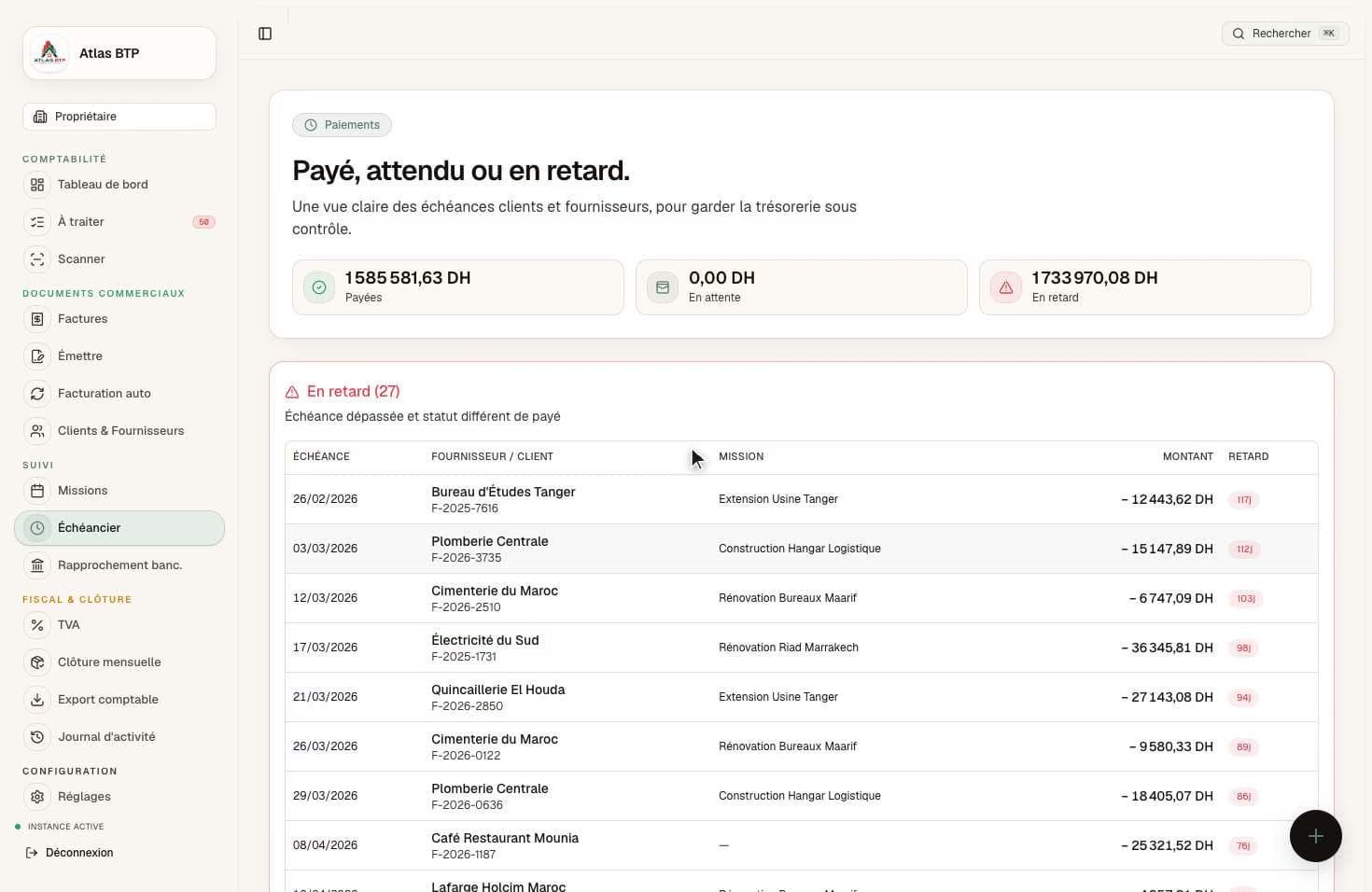Open Facturation auto refresh icon
Screen dimensions: 1372x892
[x=37, y=394]
